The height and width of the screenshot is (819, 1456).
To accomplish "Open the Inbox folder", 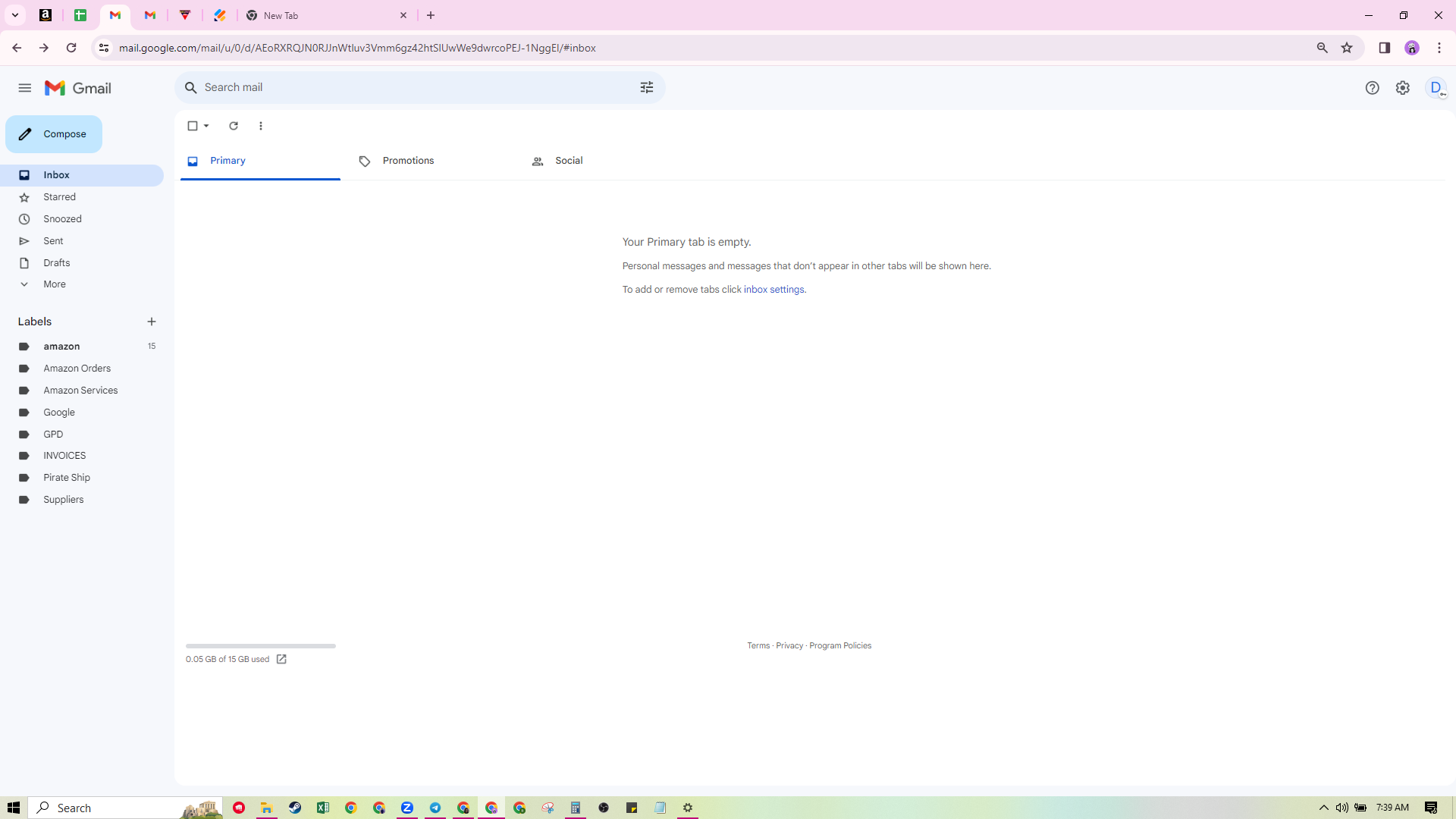I will point(82,175).
